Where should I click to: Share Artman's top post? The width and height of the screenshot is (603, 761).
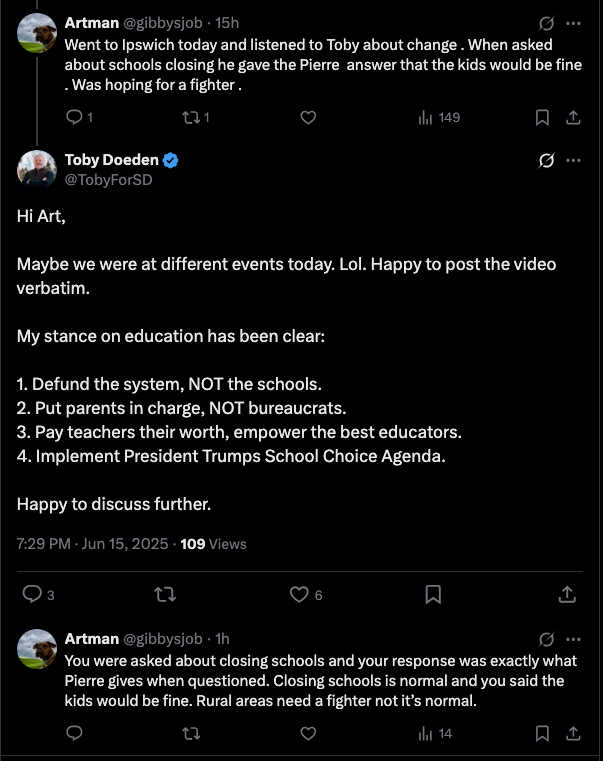[573, 117]
